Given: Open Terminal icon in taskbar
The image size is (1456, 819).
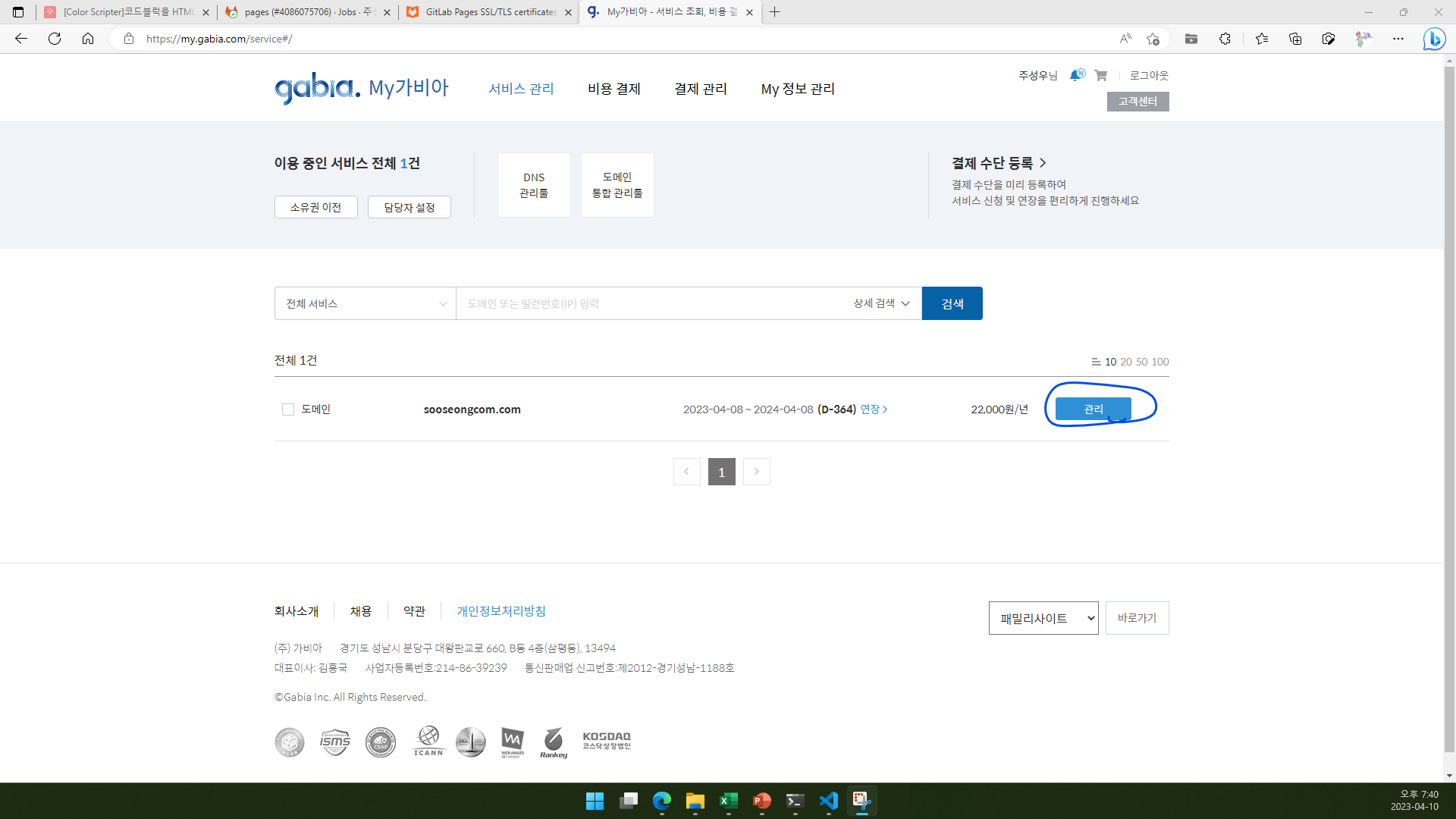Looking at the screenshot, I should (795, 801).
